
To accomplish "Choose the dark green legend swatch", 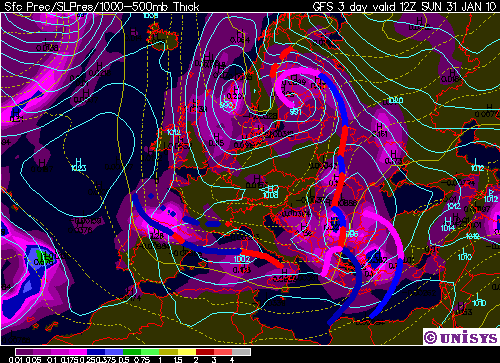I will click(x=133, y=352).
